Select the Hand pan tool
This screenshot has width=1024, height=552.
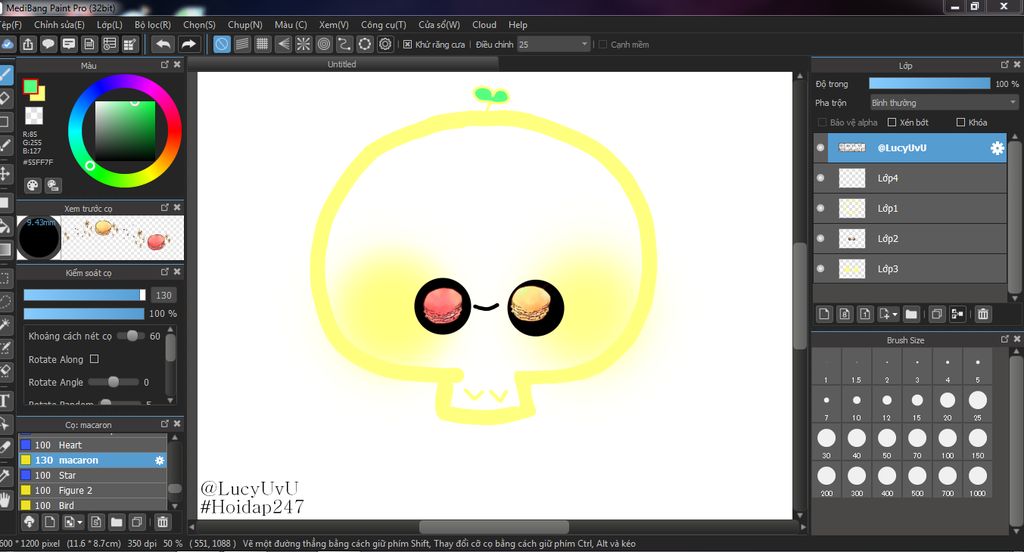(x=5, y=501)
